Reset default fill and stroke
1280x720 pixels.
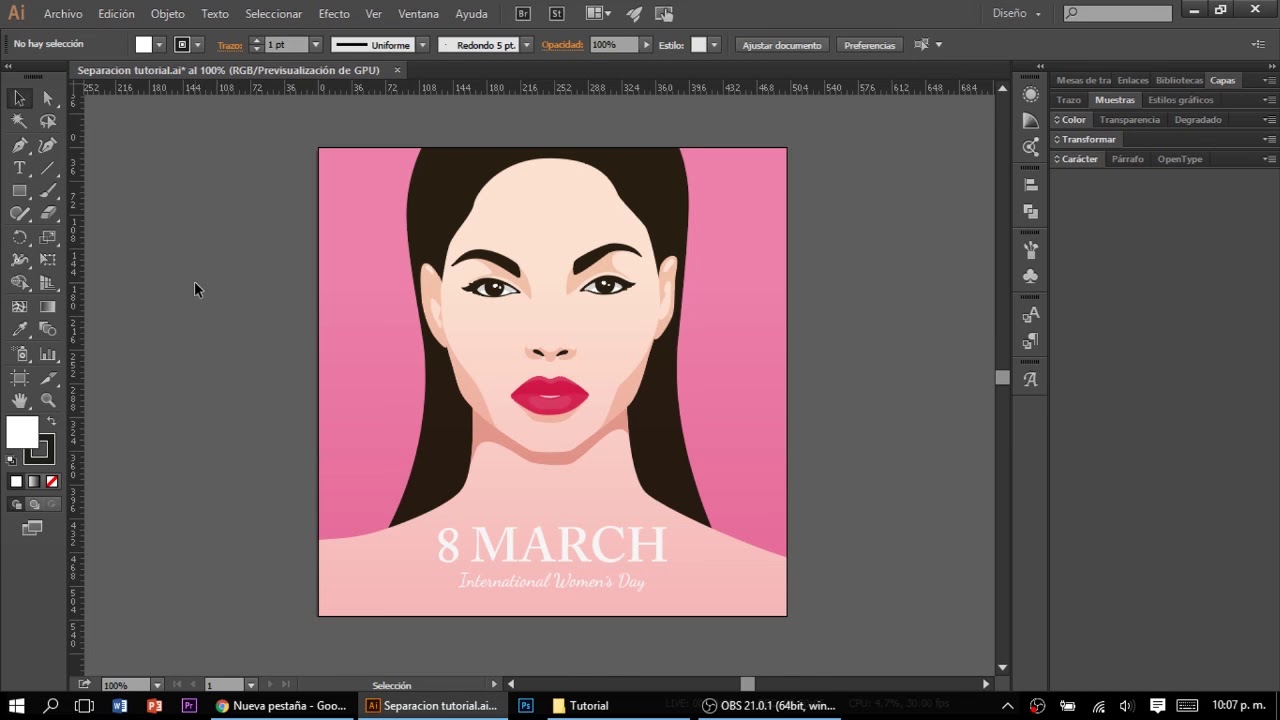[11, 461]
